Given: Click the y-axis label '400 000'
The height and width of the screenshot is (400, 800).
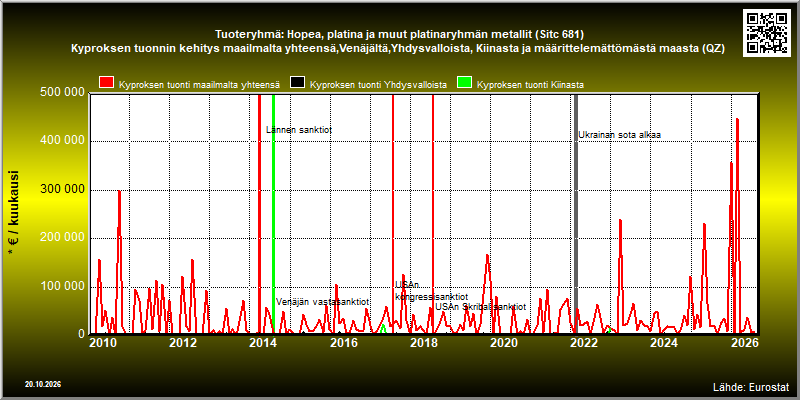Looking at the screenshot, I should pos(62,141).
